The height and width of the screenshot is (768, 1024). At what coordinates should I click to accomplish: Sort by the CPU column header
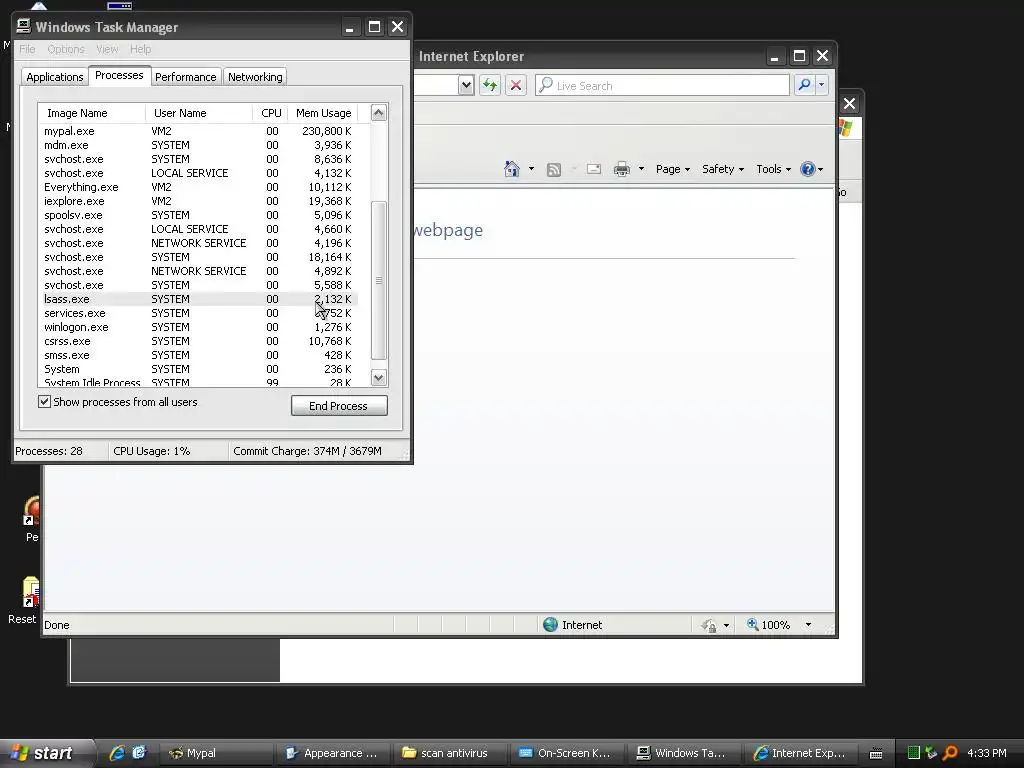pyautogui.click(x=271, y=113)
